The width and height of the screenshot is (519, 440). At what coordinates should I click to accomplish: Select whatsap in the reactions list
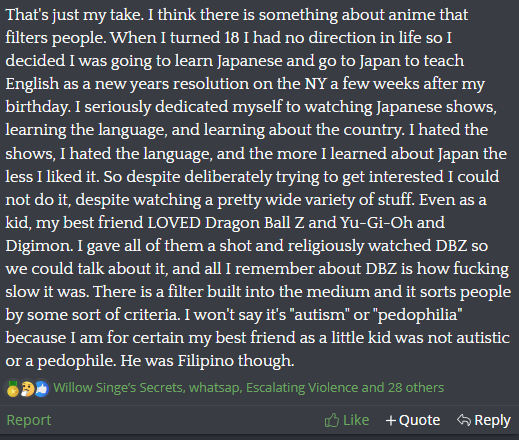point(215,388)
